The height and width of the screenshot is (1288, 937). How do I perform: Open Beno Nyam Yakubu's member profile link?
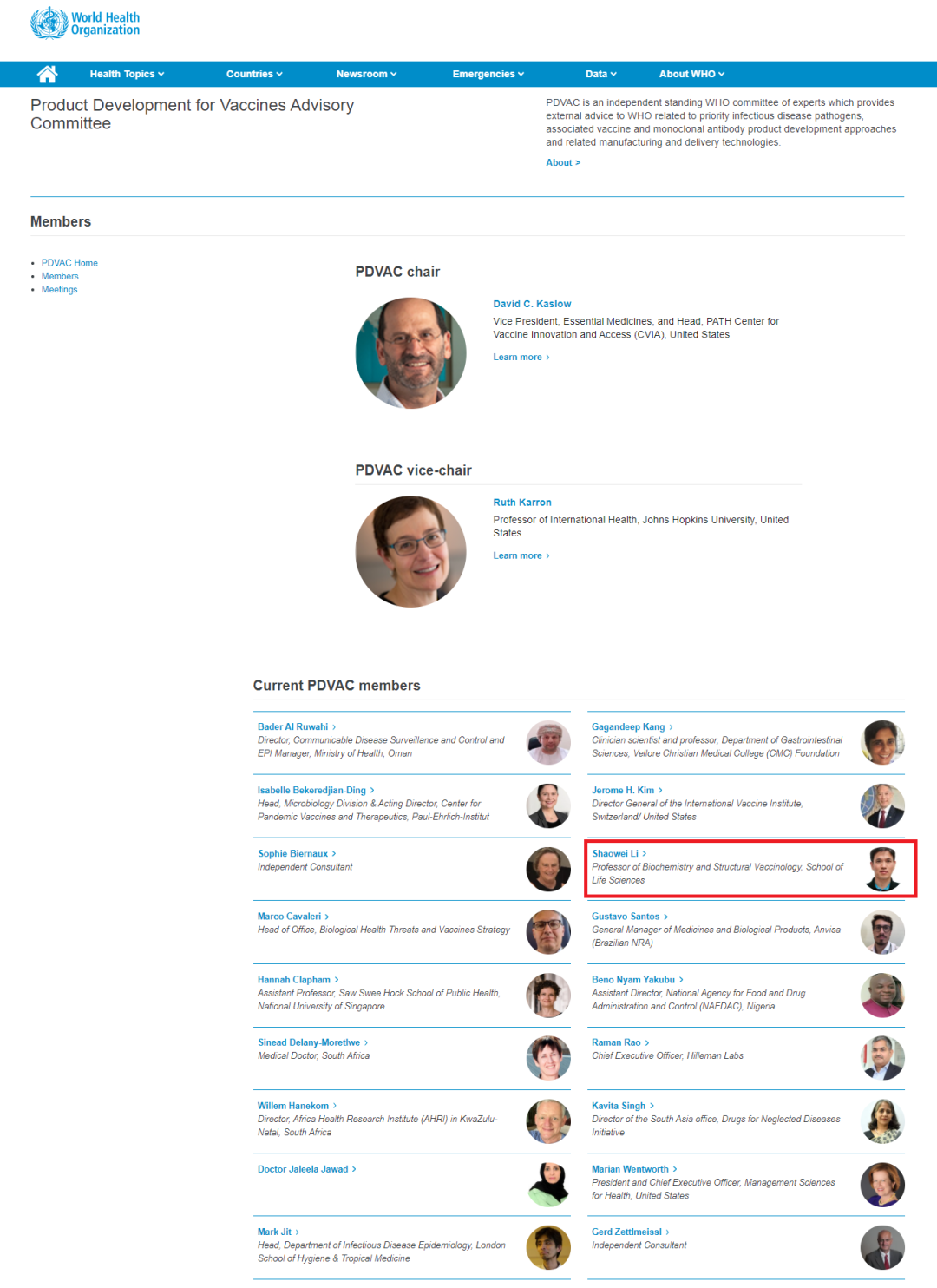(638, 980)
